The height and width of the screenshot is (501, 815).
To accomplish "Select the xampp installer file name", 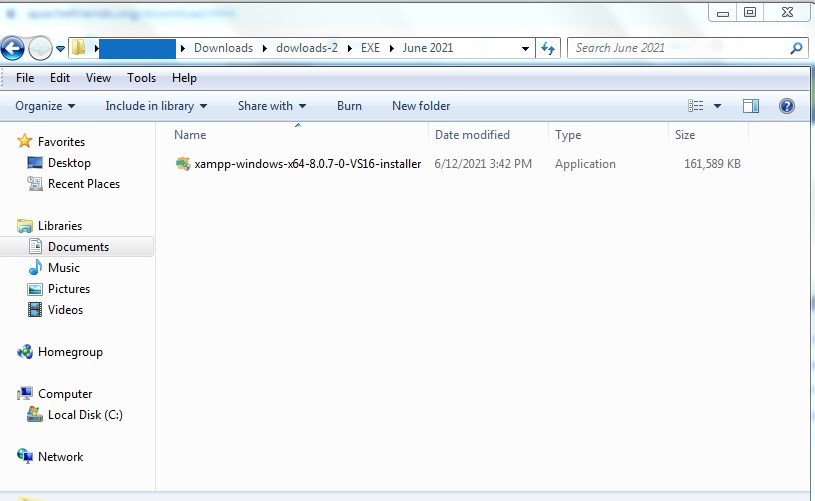I will pyautogui.click(x=308, y=164).
